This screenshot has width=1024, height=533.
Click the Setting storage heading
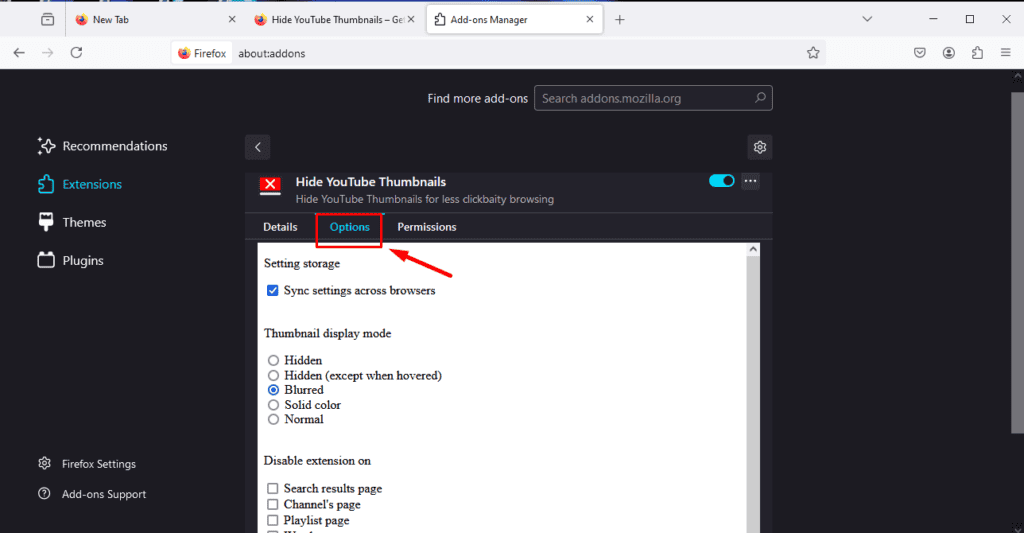[302, 264]
